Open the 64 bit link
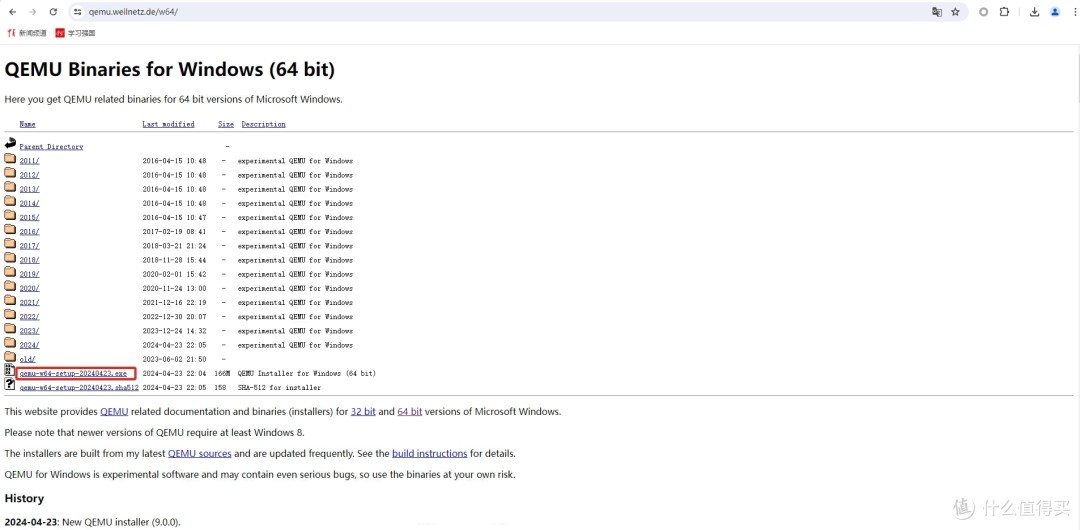The height and width of the screenshot is (530, 1080). click(410, 411)
